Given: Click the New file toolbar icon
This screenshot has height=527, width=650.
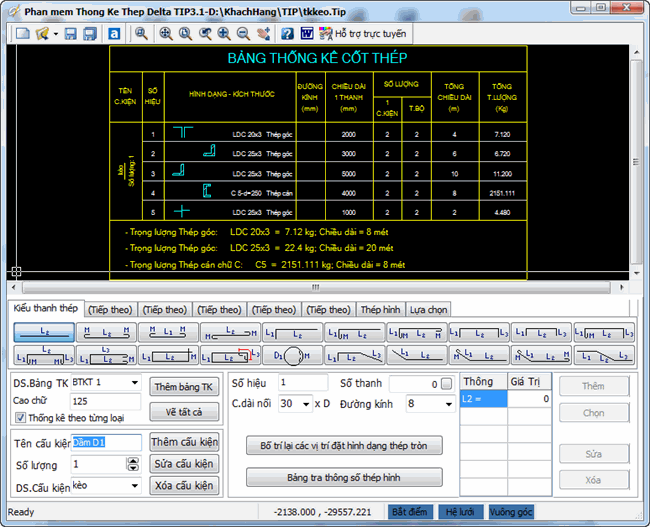Looking at the screenshot, I should pyautogui.click(x=22, y=34).
